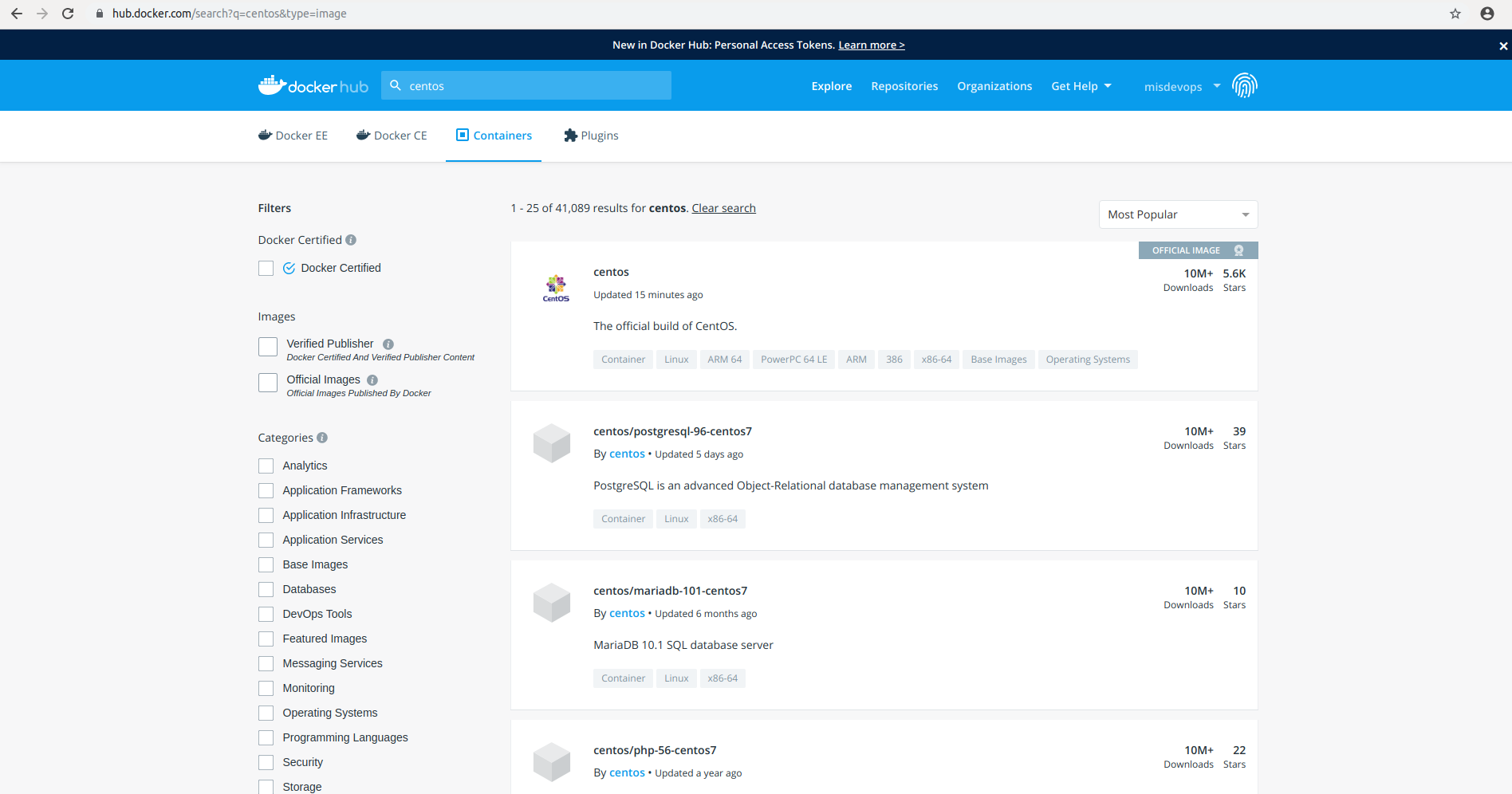Click the browser address bar URL
This screenshot has height=794, width=1512.
[x=229, y=14]
